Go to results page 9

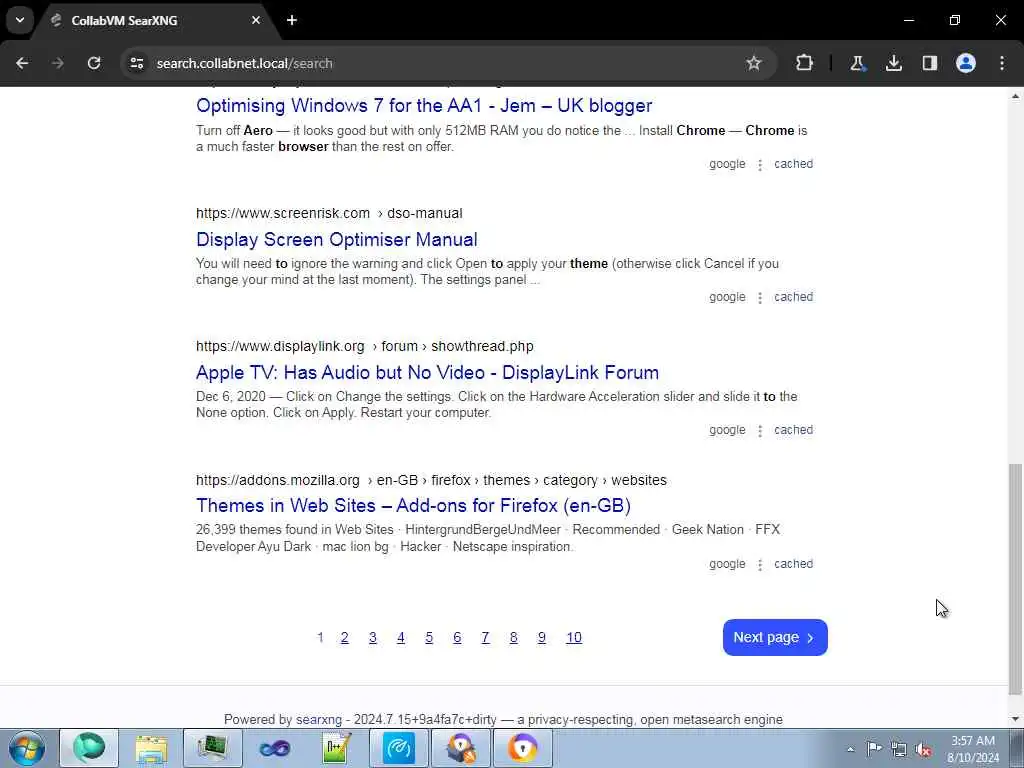[x=541, y=637]
